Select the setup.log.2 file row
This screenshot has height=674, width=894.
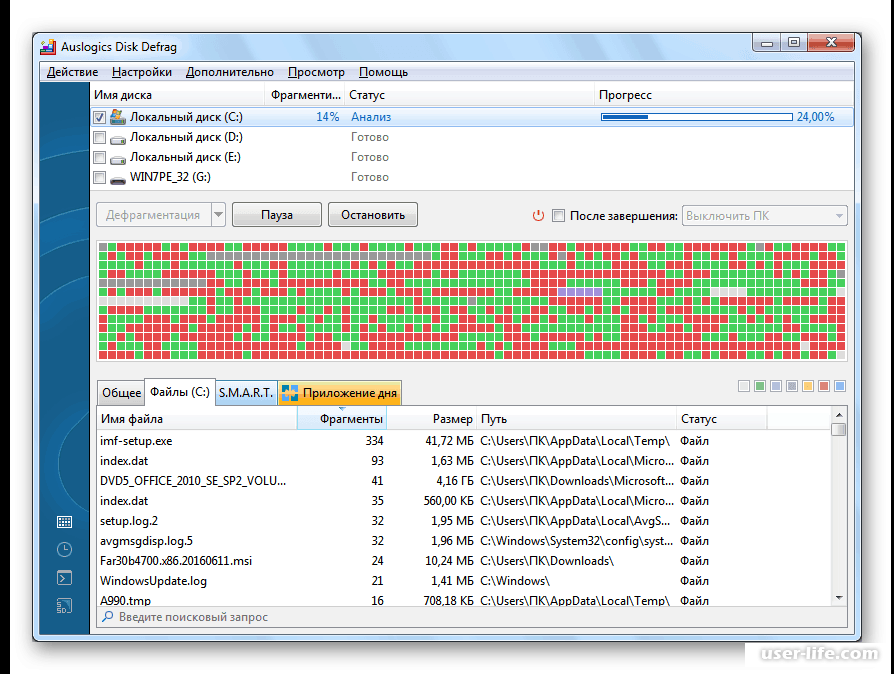click(x=464, y=521)
